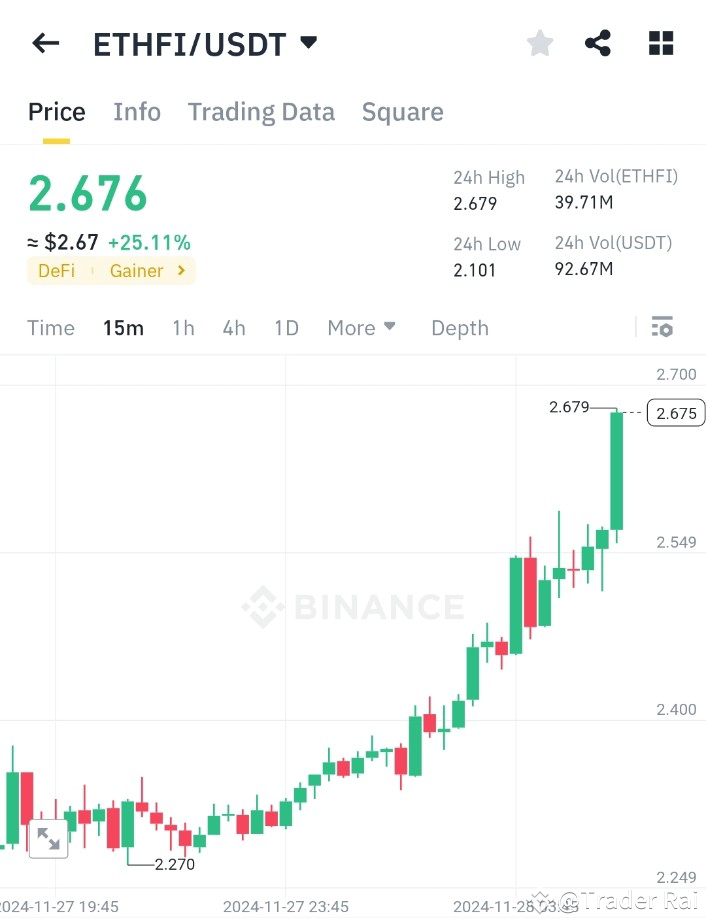Open the grid menu in the top right
706x923 pixels.
click(x=660, y=43)
